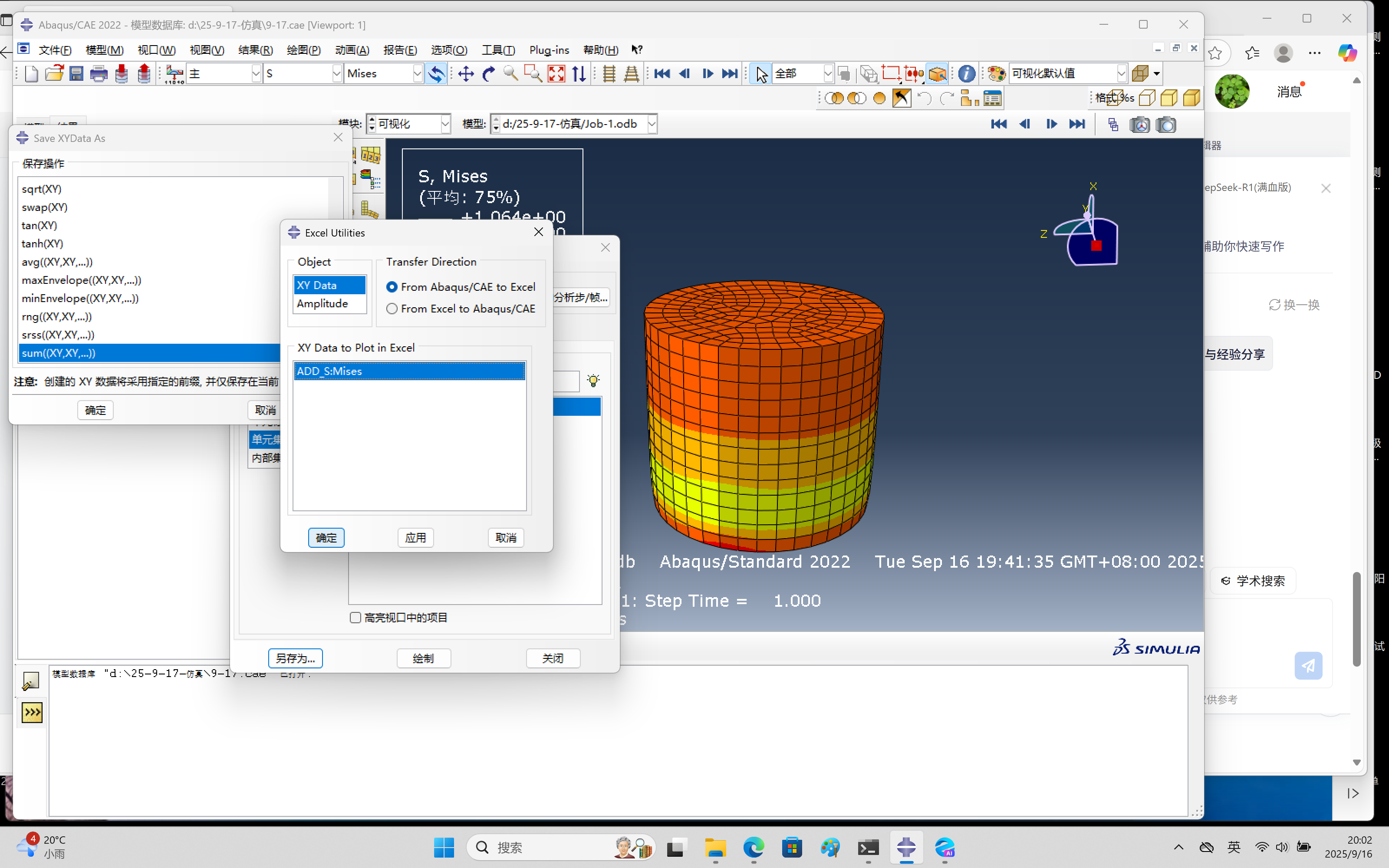This screenshot has width=1389, height=868.
Task: Step to previous frame in the viewport playback bar
Action: (x=1025, y=124)
